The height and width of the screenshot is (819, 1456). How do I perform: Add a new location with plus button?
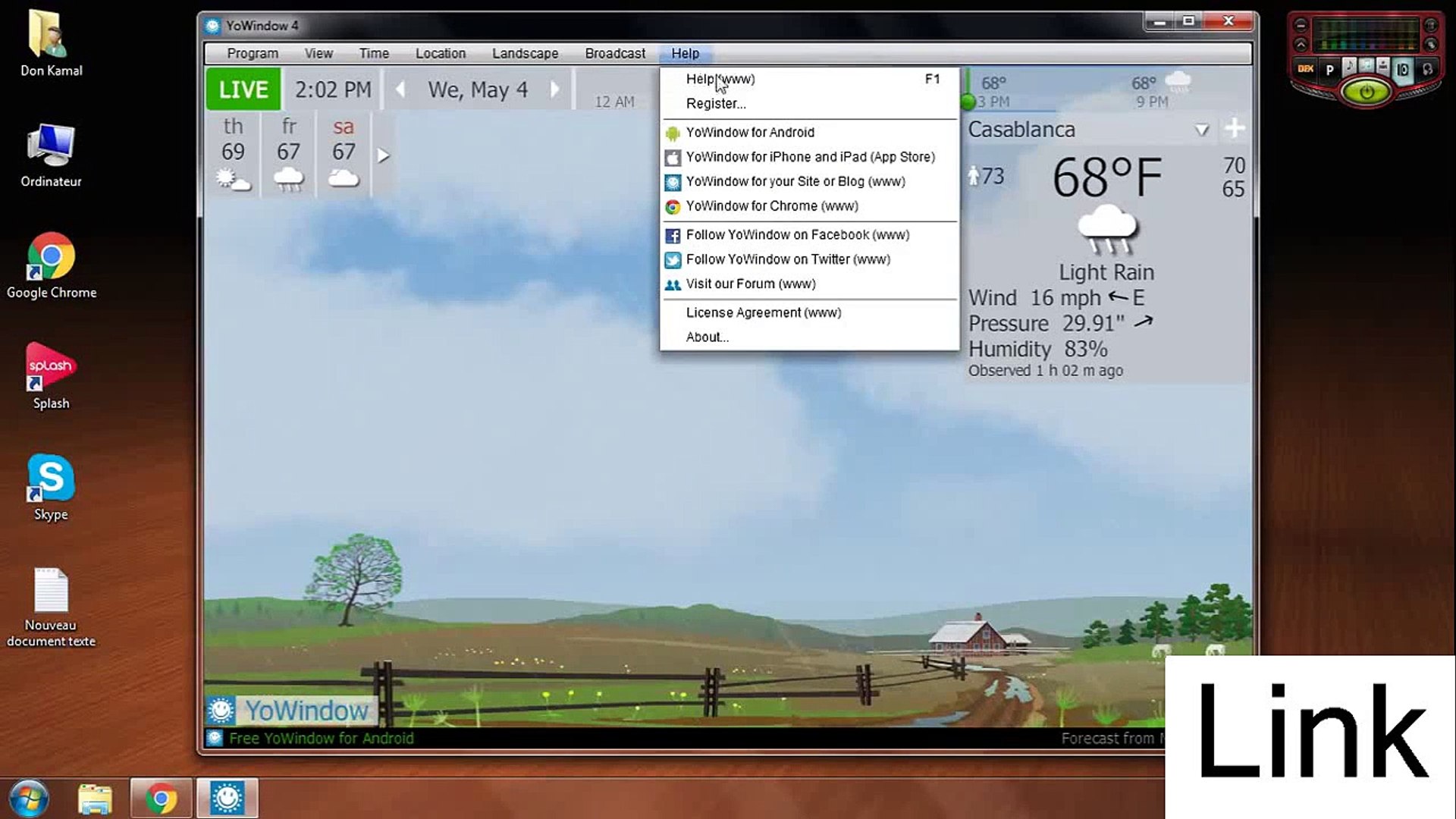tap(1235, 129)
